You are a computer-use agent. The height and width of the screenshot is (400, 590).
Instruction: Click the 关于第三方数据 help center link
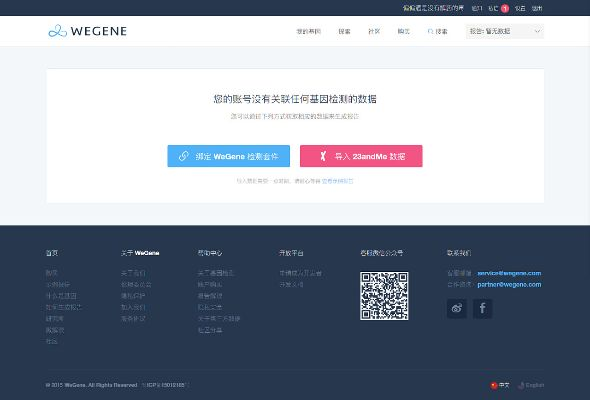point(219,319)
